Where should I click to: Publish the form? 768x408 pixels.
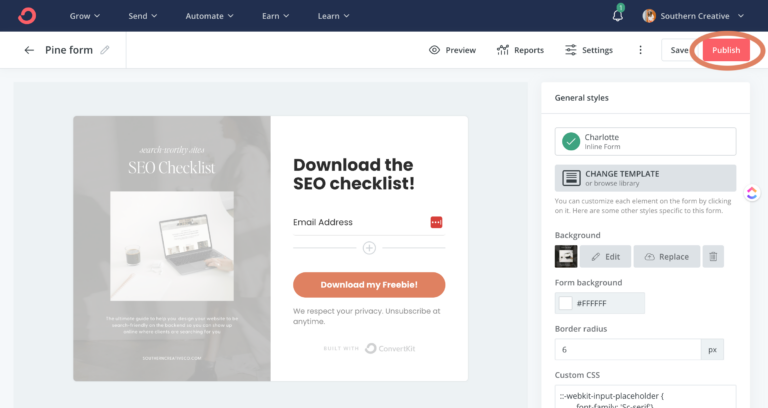pyautogui.click(x=726, y=50)
